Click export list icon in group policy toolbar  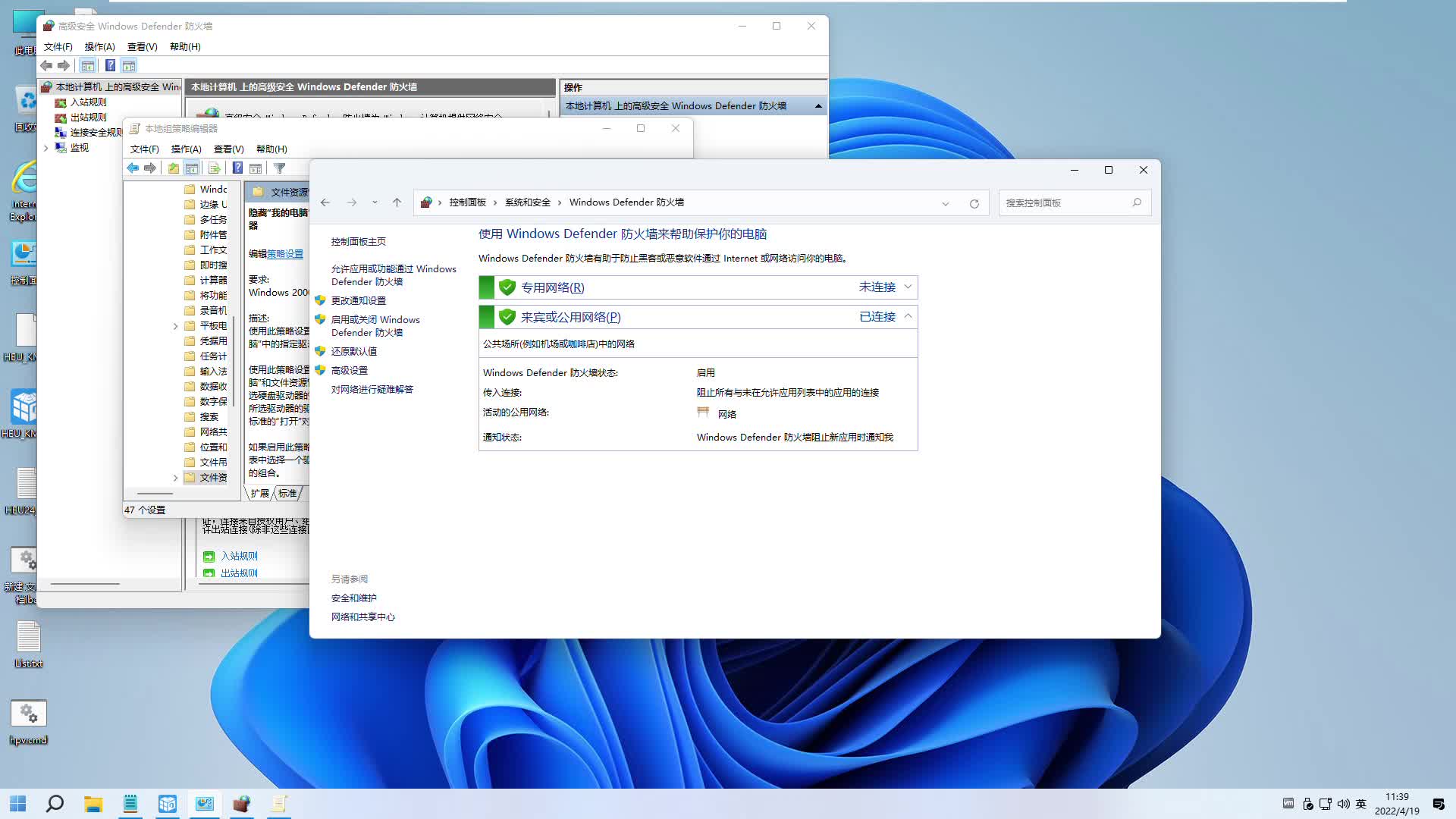(214, 168)
